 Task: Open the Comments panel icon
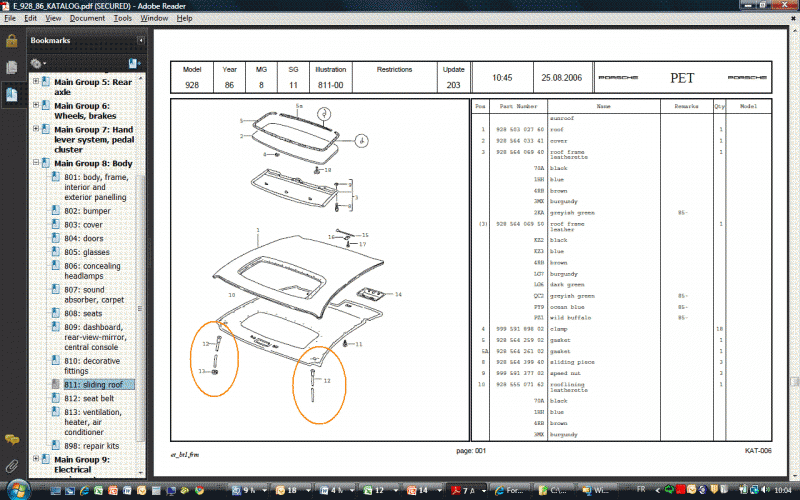12,439
